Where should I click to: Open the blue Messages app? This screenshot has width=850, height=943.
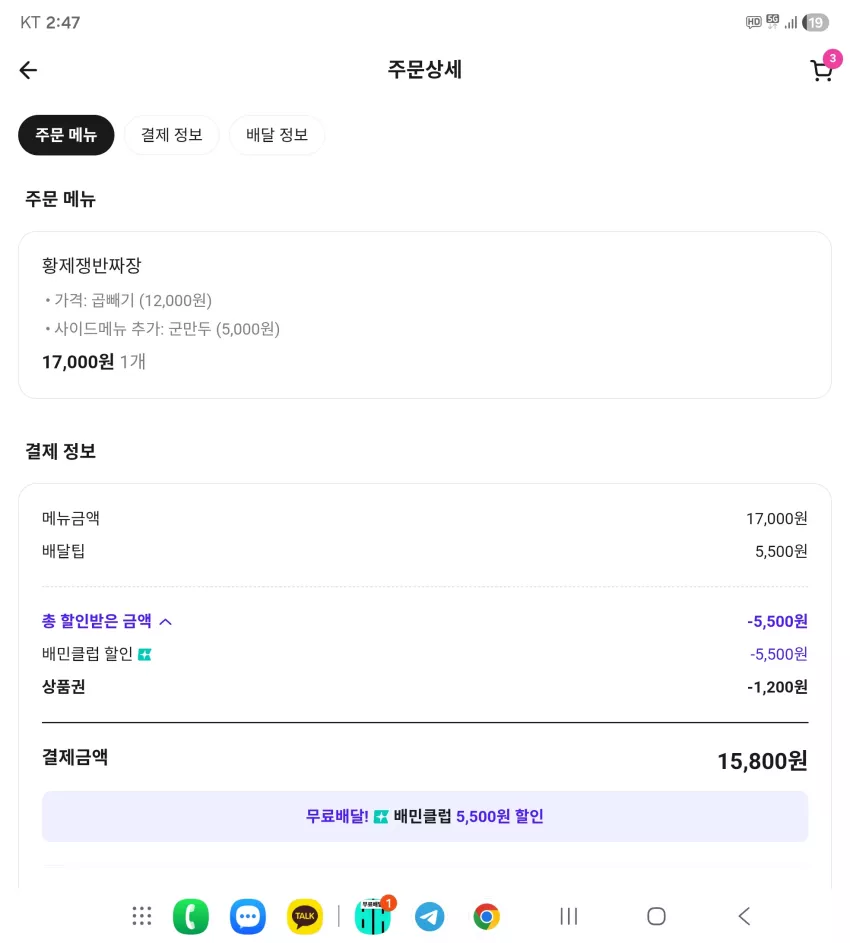(x=248, y=917)
